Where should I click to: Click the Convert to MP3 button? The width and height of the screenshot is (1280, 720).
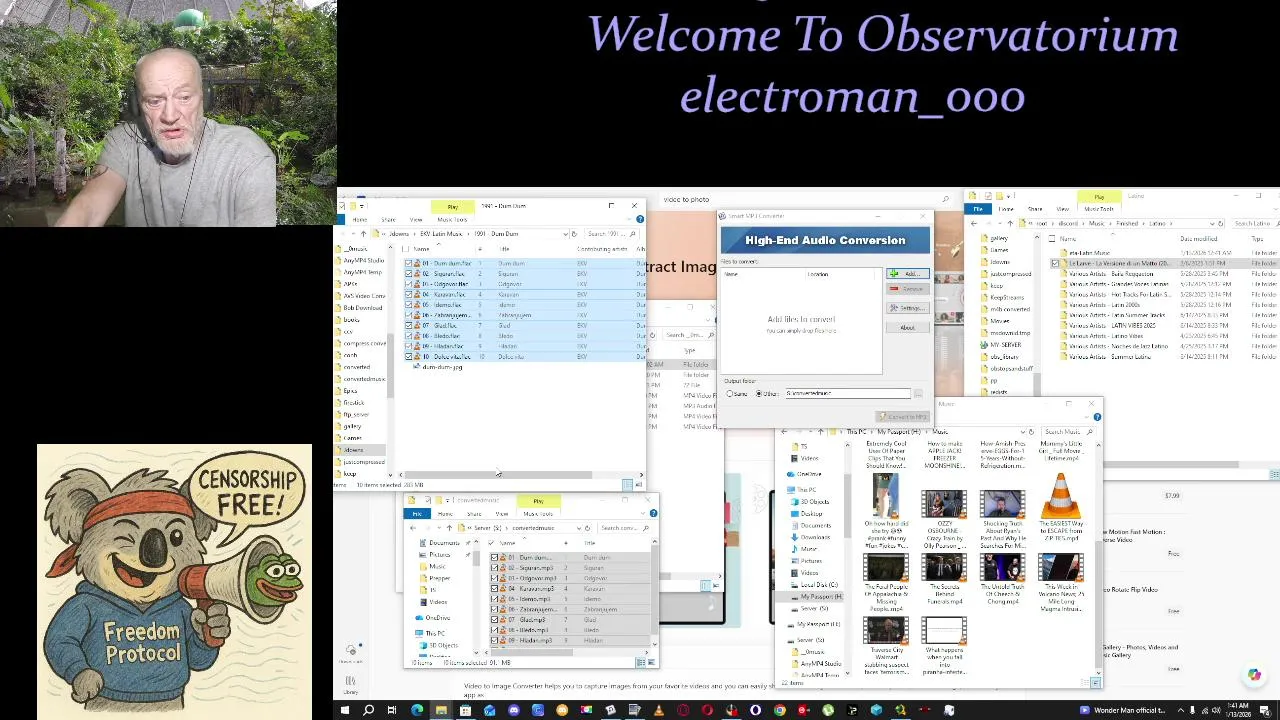(902, 417)
